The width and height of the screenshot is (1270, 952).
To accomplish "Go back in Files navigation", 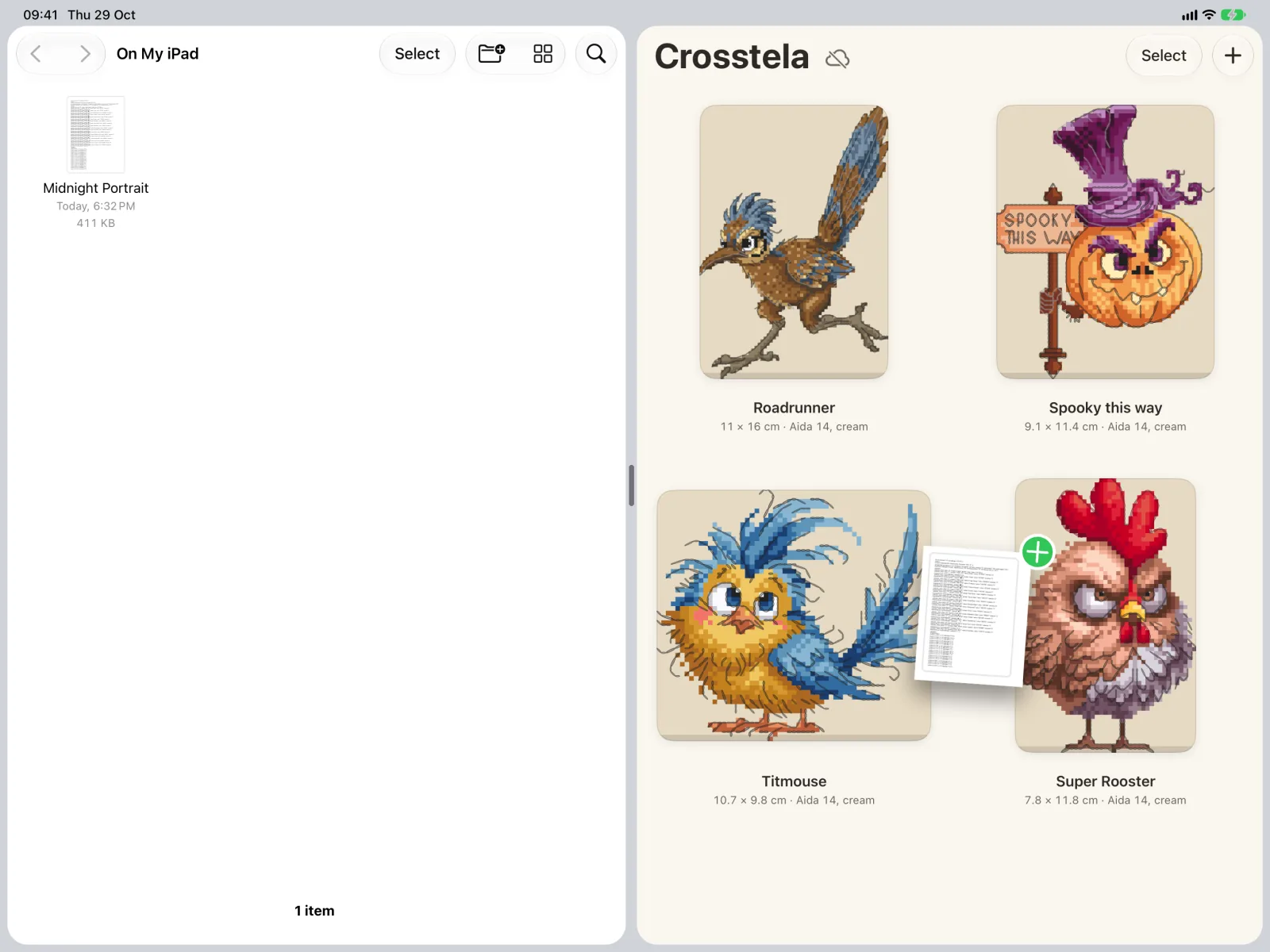I will point(37,54).
